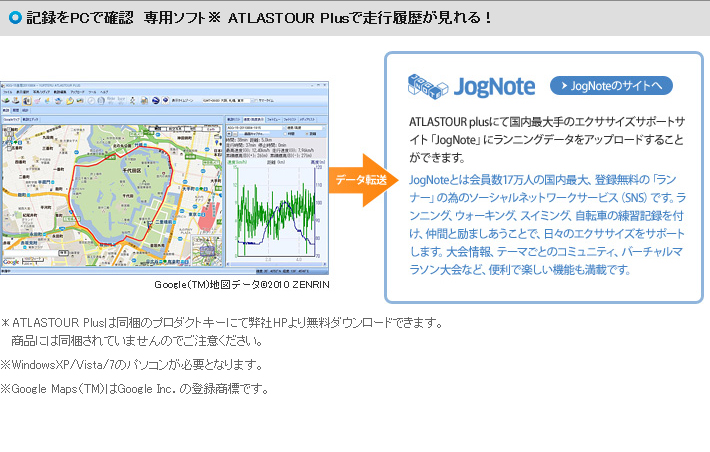710x452 pixels.
Task: Click the overview mini-map on the map
Action: click(x=206, y=250)
